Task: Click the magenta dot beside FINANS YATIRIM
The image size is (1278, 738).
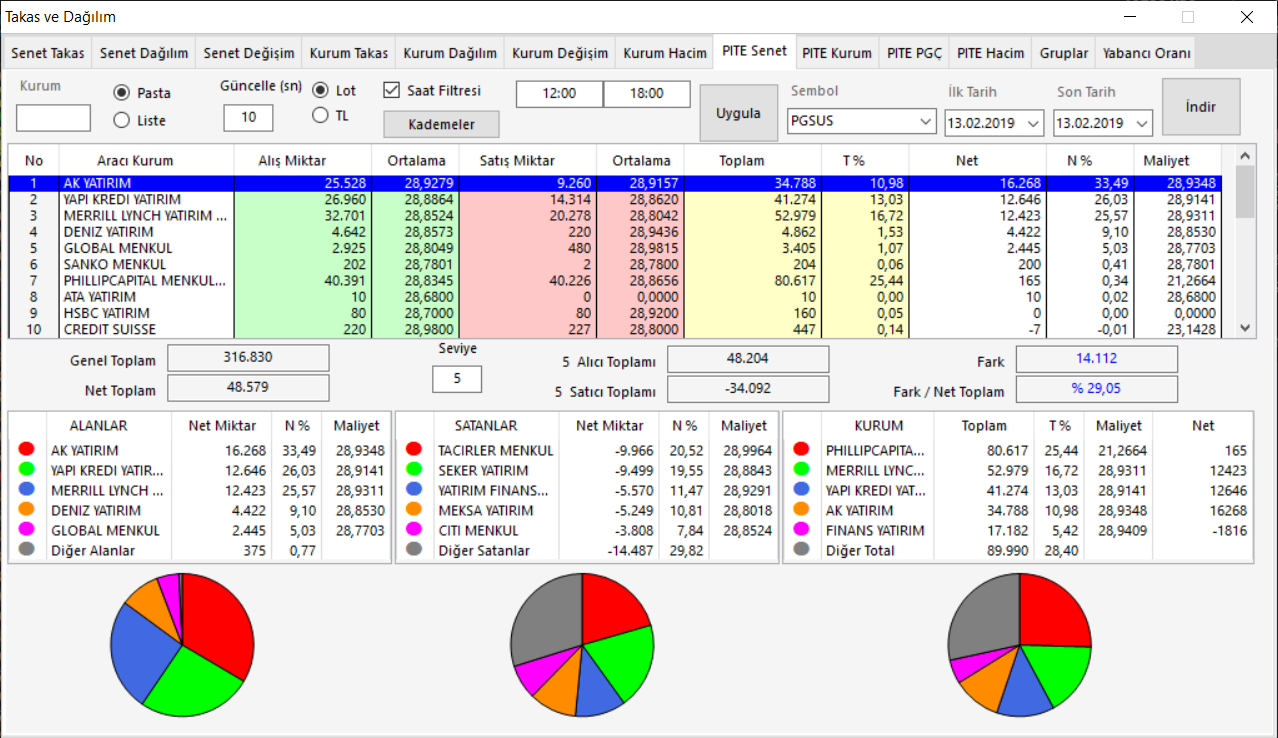Action: 801,530
